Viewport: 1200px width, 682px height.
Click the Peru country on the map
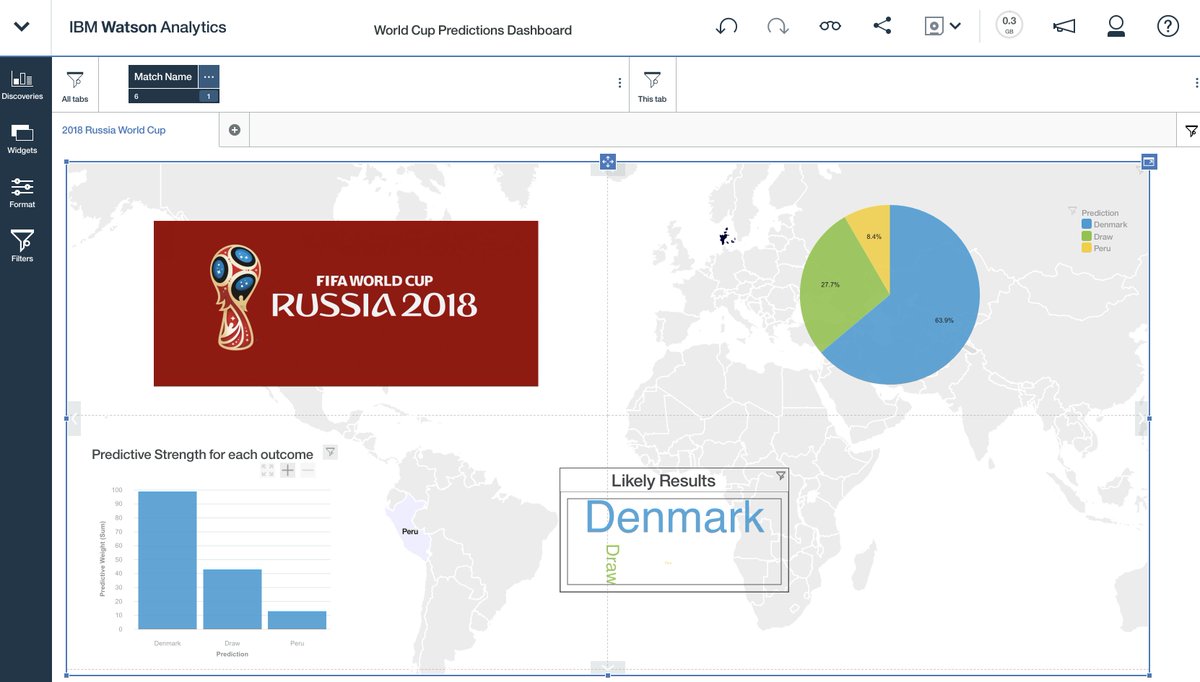(412, 528)
